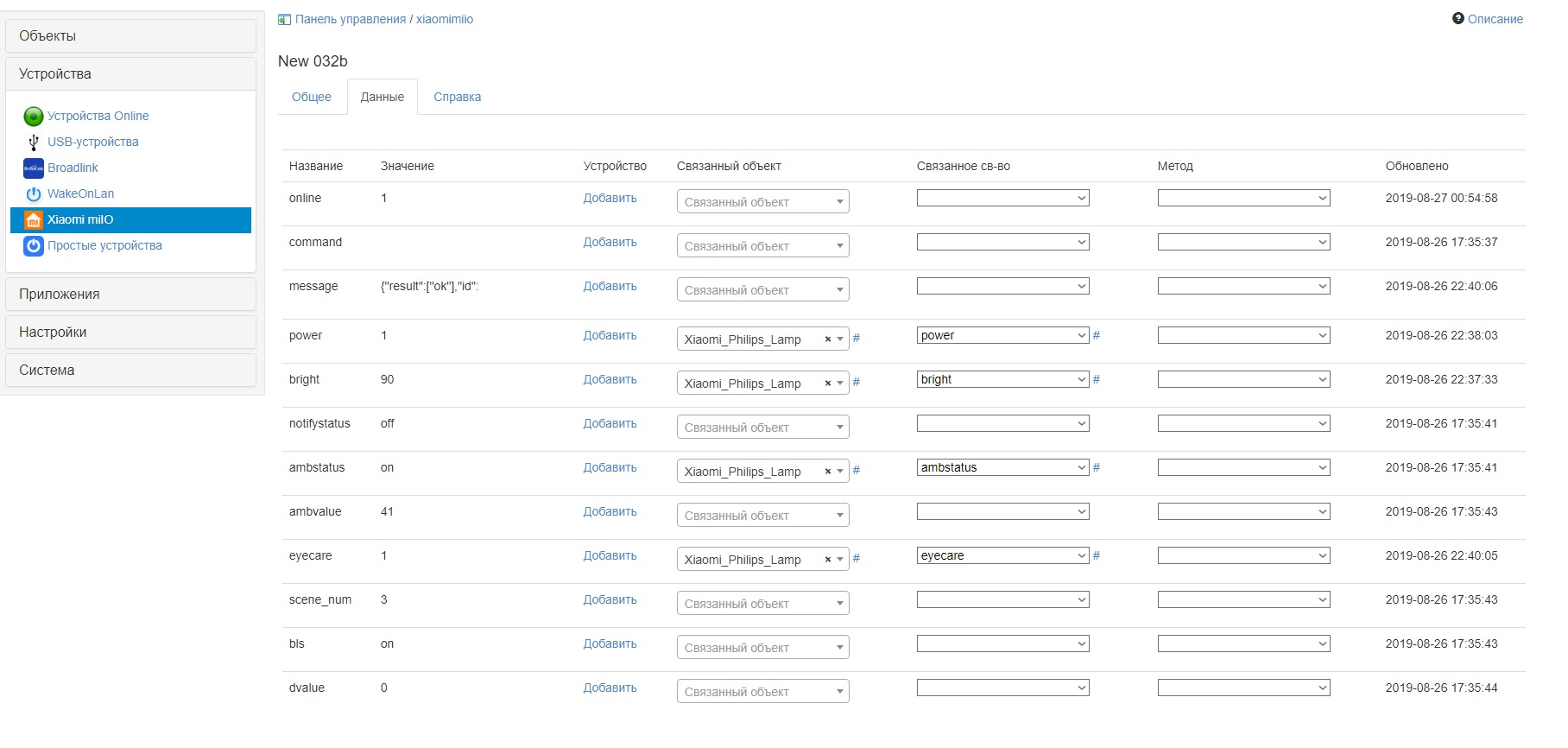The height and width of the screenshot is (748, 1568).
Task: Open linked property dropdown for bright row
Action: (x=1002, y=380)
